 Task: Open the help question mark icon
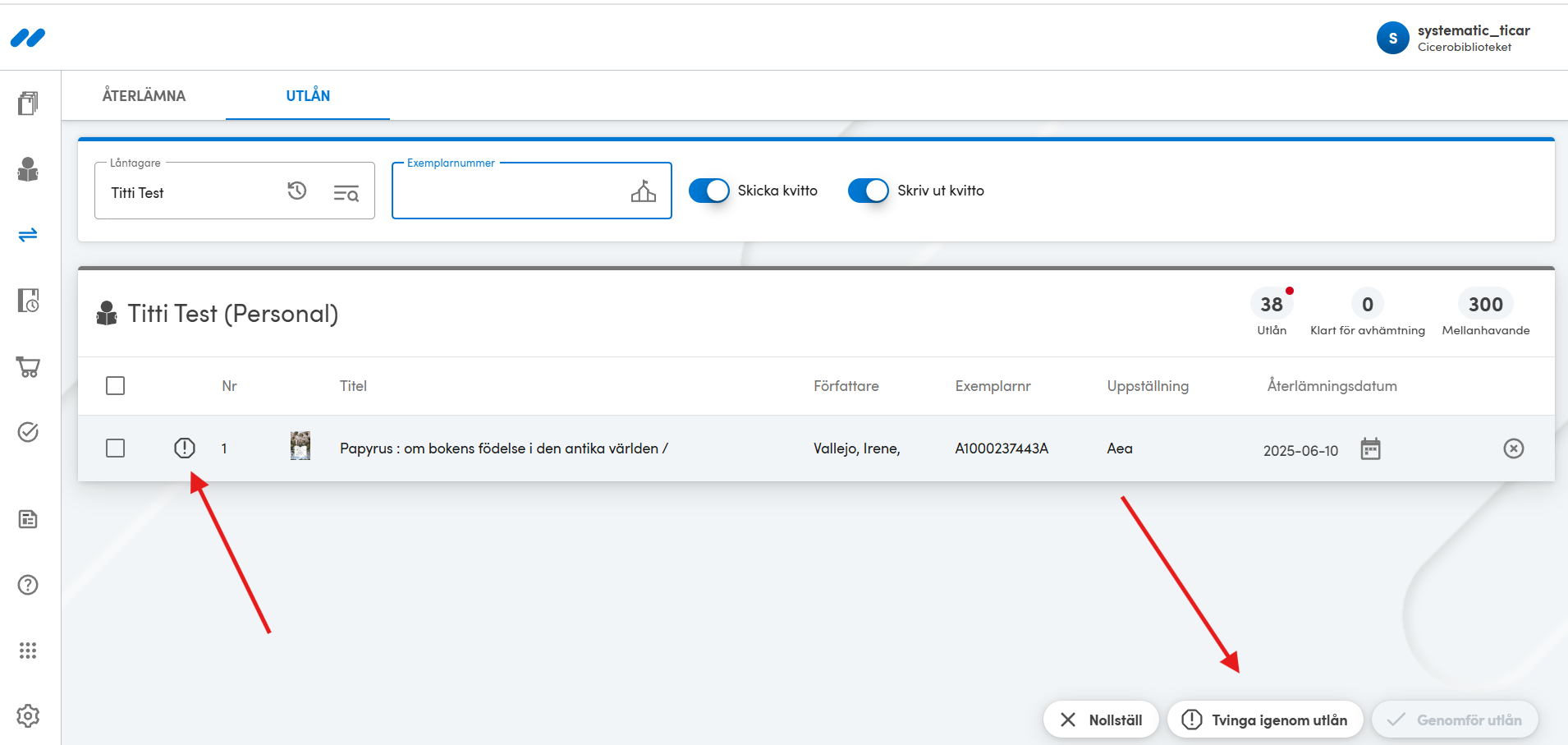[28, 585]
